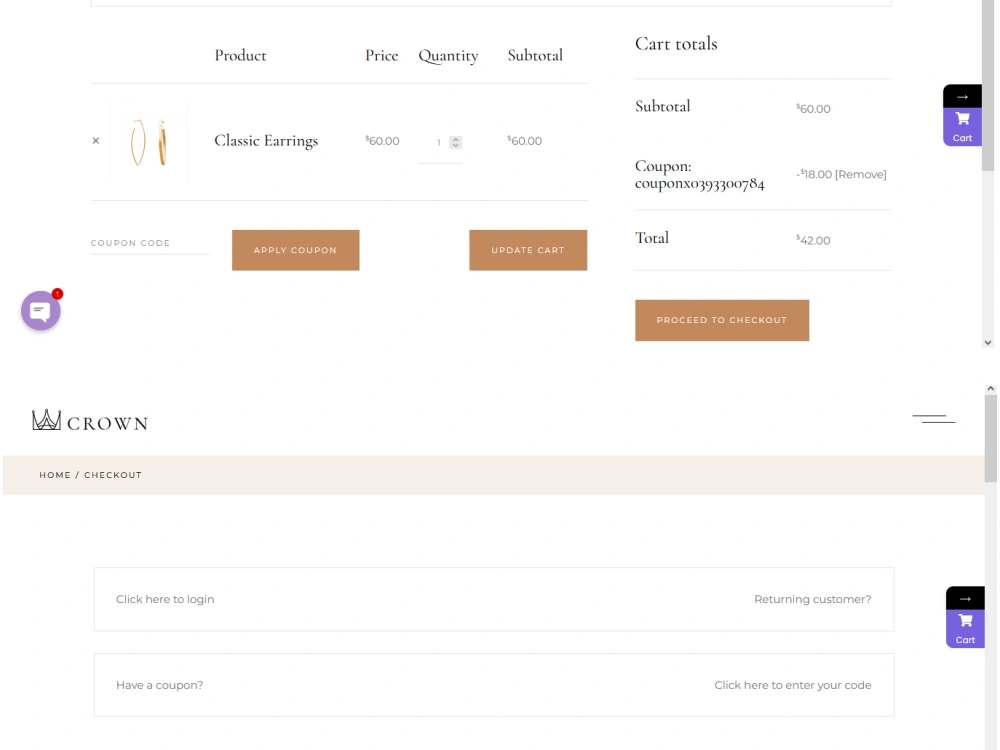Open the Classic Earrings product thumbnail
The image size is (1000, 750).
[x=149, y=142]
